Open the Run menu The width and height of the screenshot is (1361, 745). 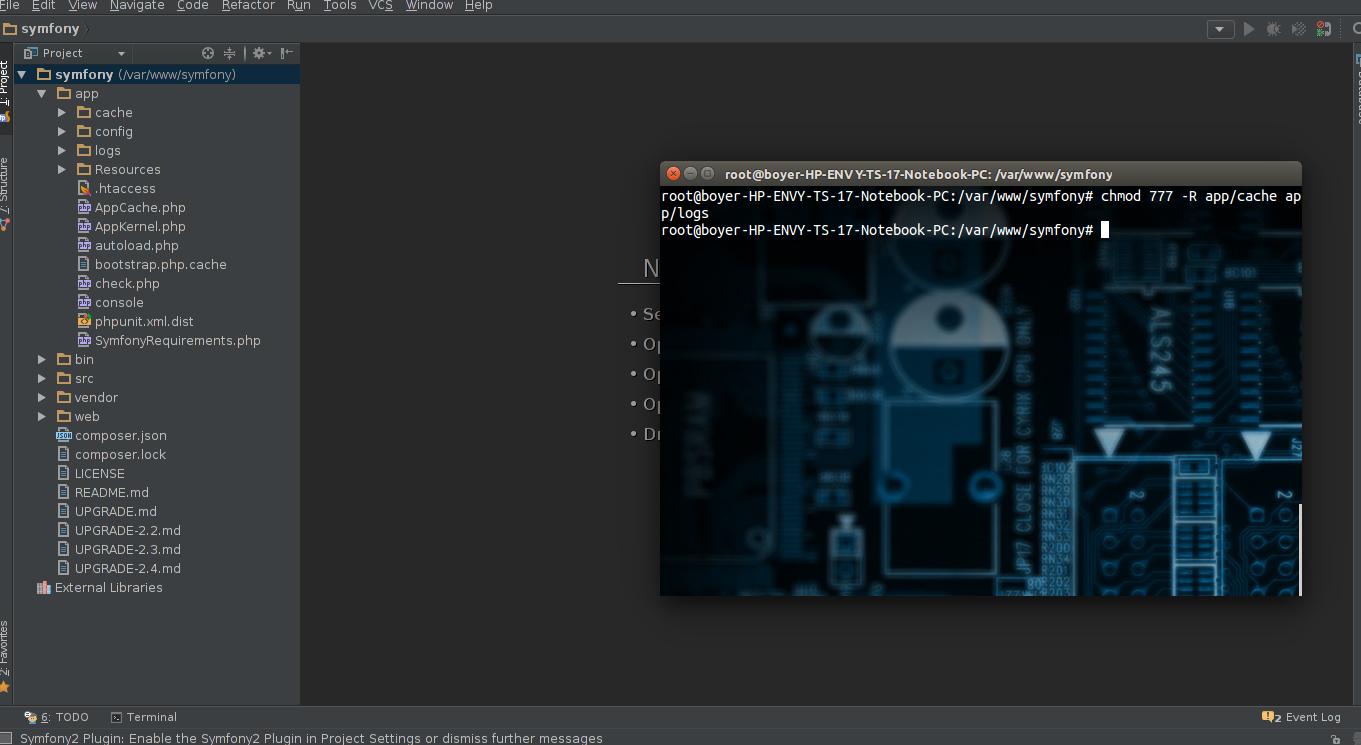[x=298, y=5]
